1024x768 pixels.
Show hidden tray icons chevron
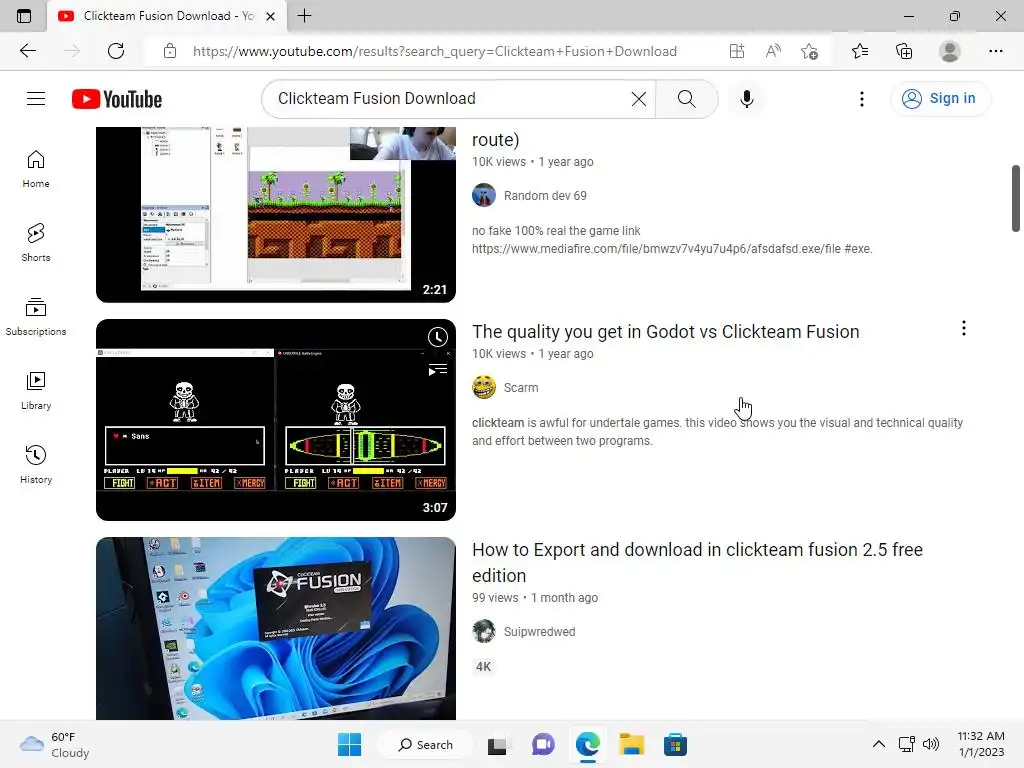879,744
